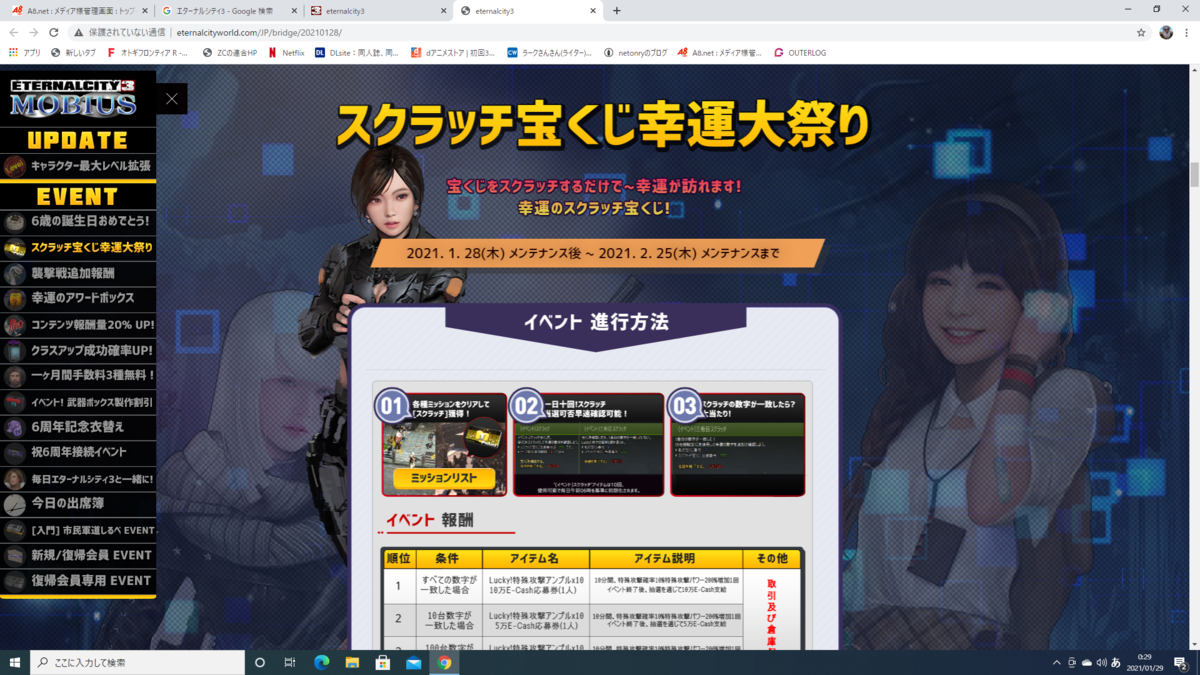Toggle Japanese IME あ input mode

pyautogui.click(x=1116, y=662)
